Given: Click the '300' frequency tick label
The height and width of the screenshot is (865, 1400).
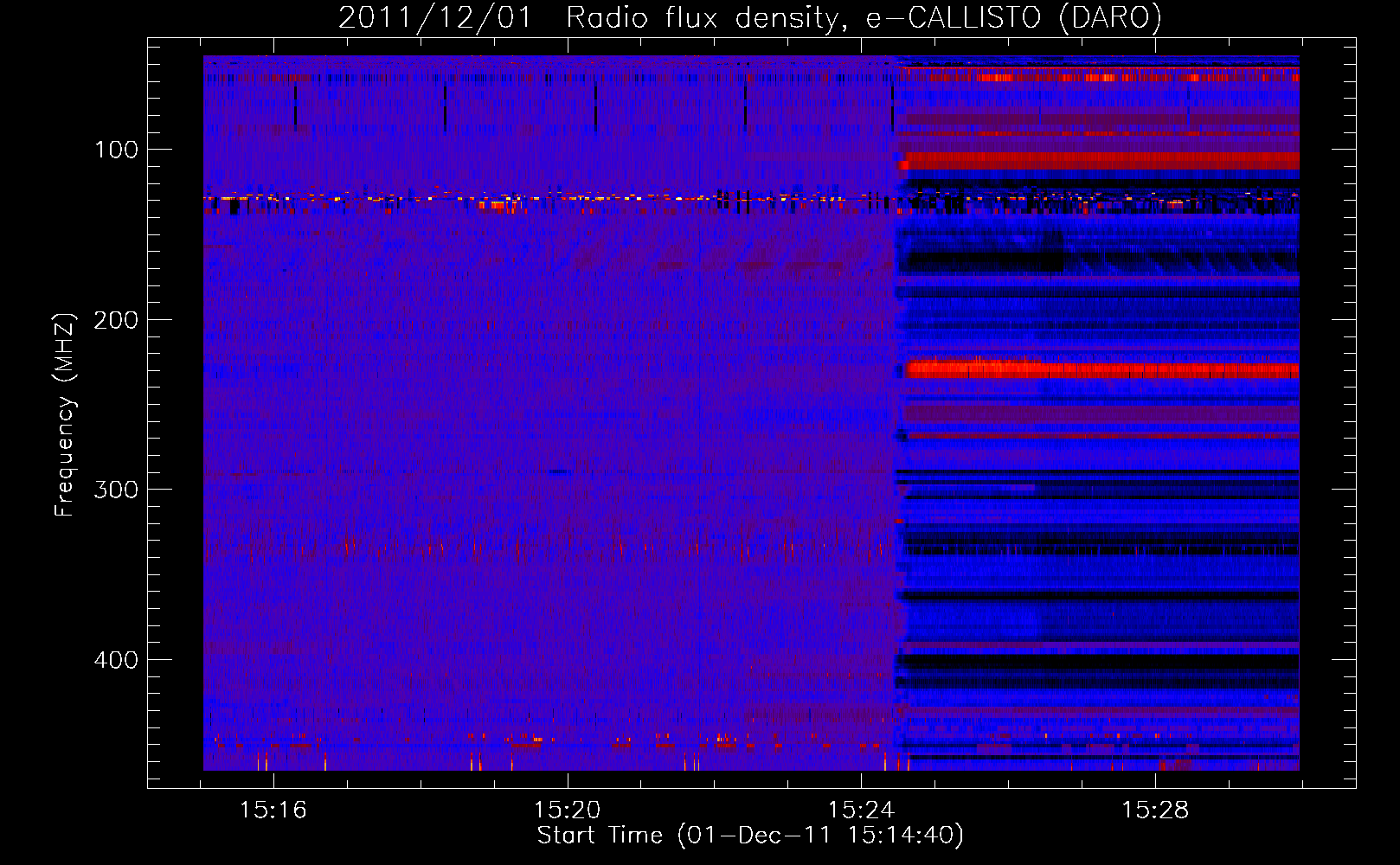Looking at the screenshot, I should pyautogui.click(x=117, y=490).
